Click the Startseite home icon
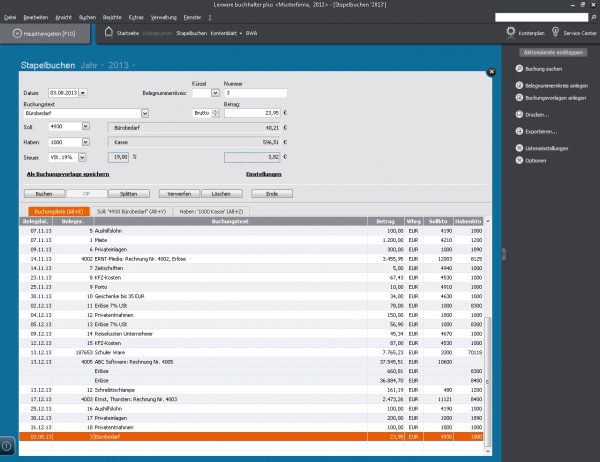Viewport: 600px width, 462px height. [x=109, y=32]
